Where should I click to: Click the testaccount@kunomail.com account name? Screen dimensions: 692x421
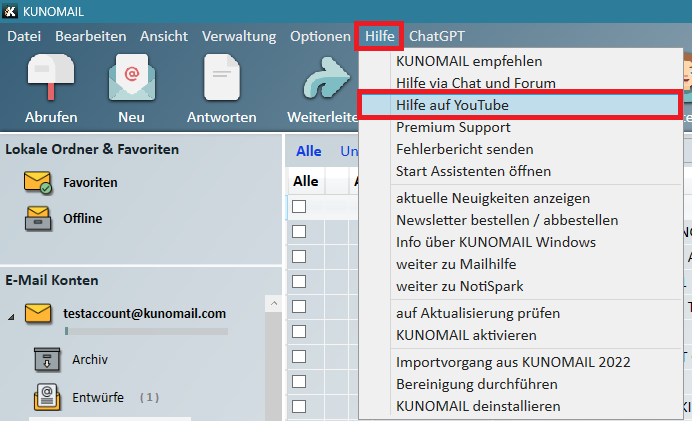(x=144, y=314)
